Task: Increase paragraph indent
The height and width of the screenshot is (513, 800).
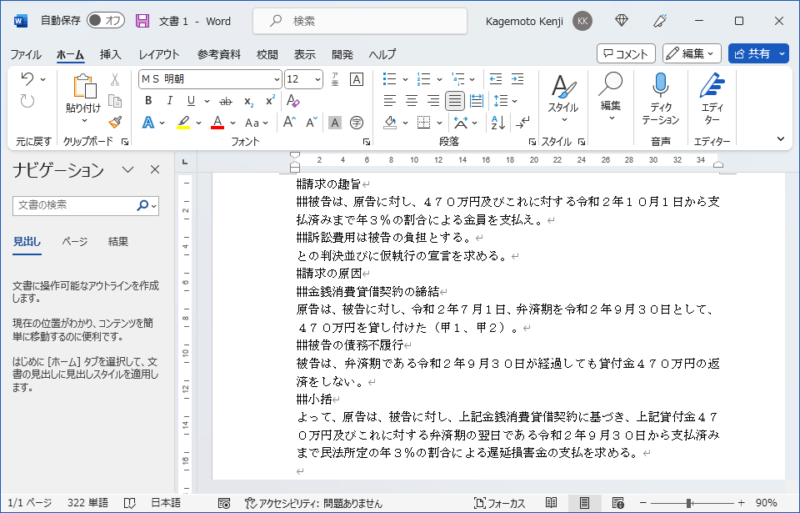Action: point(517,79)
